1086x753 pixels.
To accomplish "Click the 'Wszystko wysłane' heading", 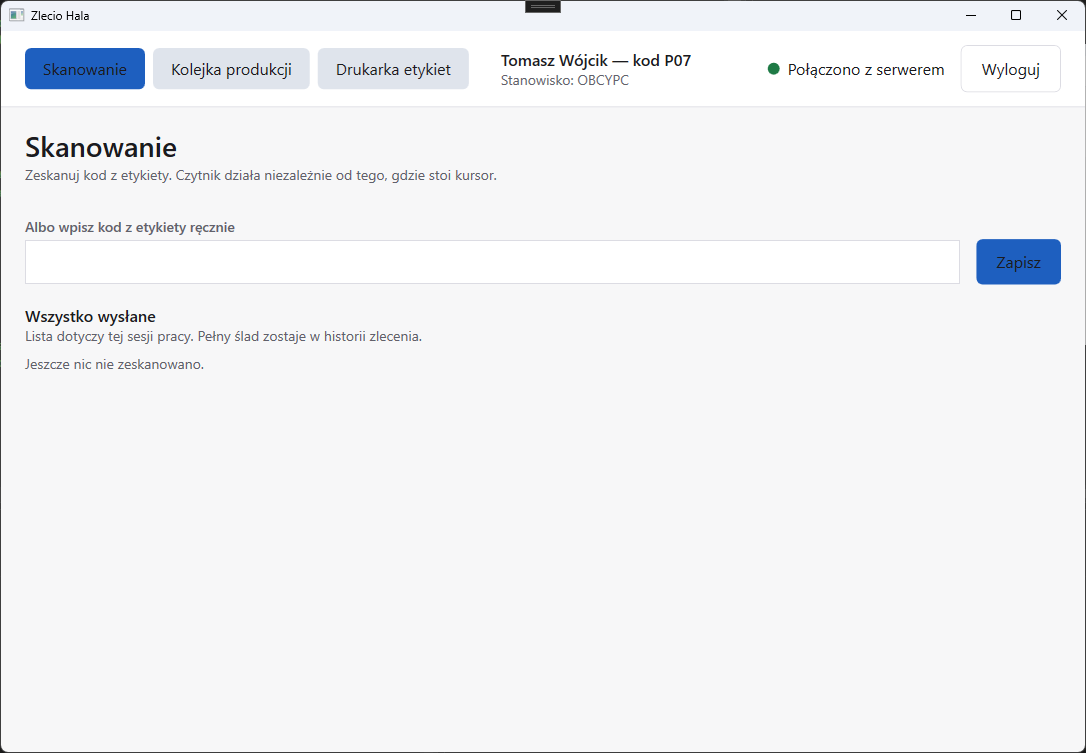I will (x=90, y=317).
